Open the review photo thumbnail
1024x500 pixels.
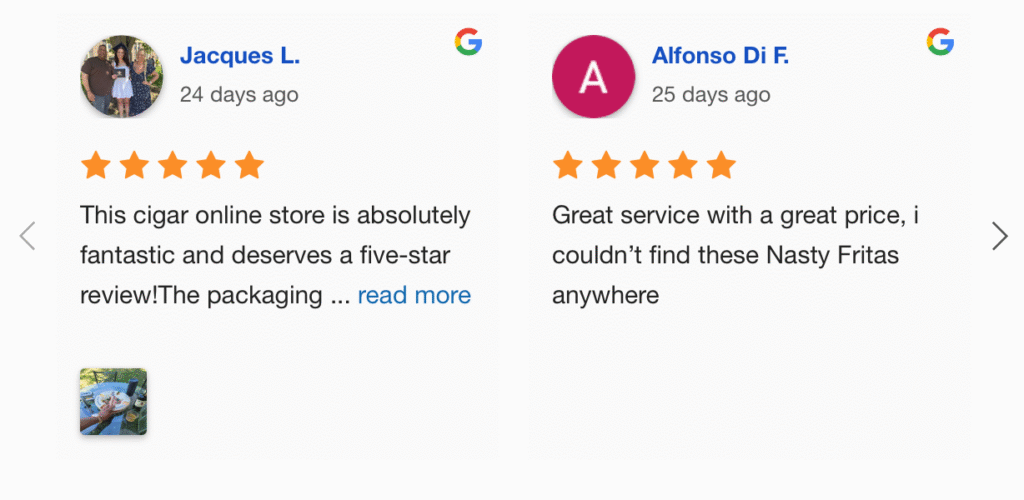114,401
